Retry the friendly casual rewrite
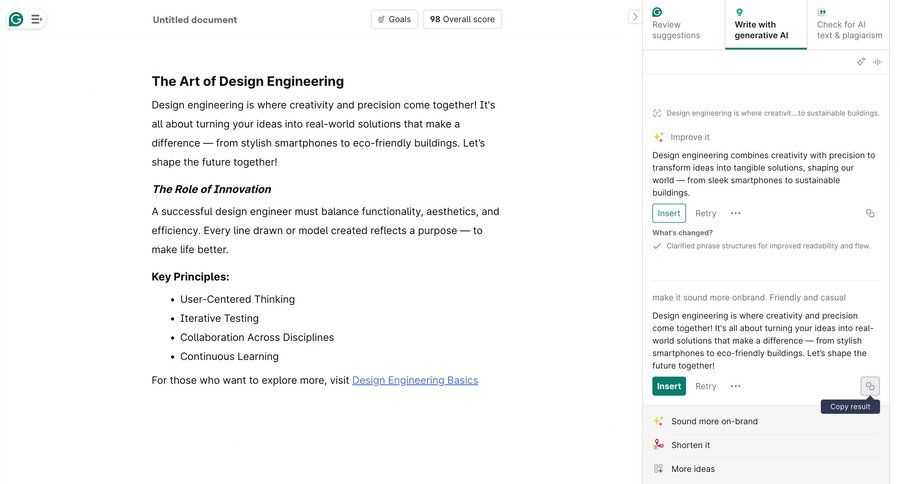Viewport: 900px width, 484px height. [705, 386]
